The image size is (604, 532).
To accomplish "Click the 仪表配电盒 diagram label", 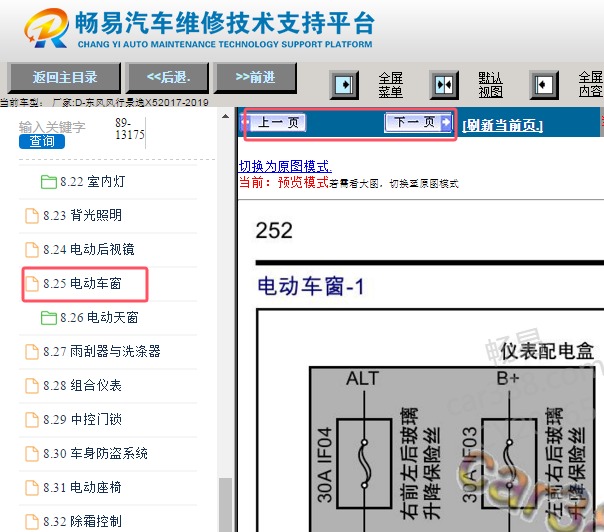I will pyautogui.click(x=547, y=351).
